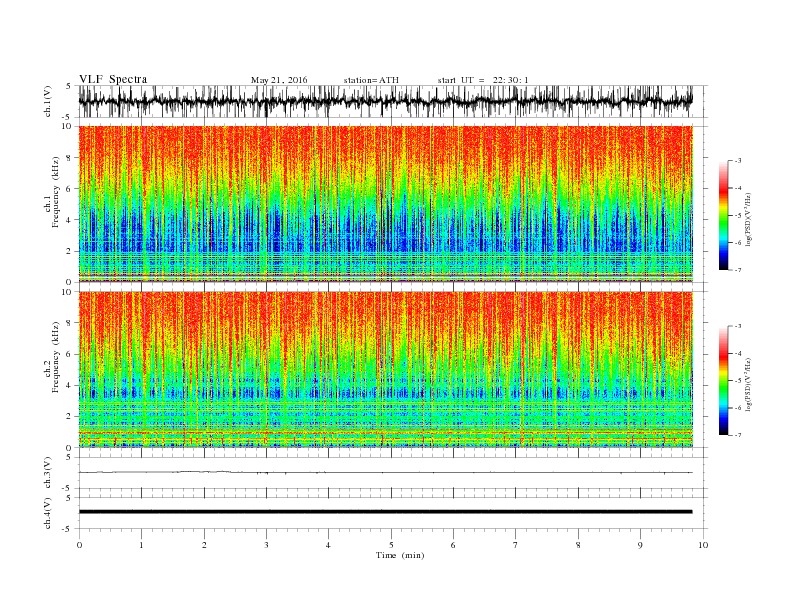
Task: Click the ch.2 "Frequency (kHz)" axis label
Action: (55, 357)
